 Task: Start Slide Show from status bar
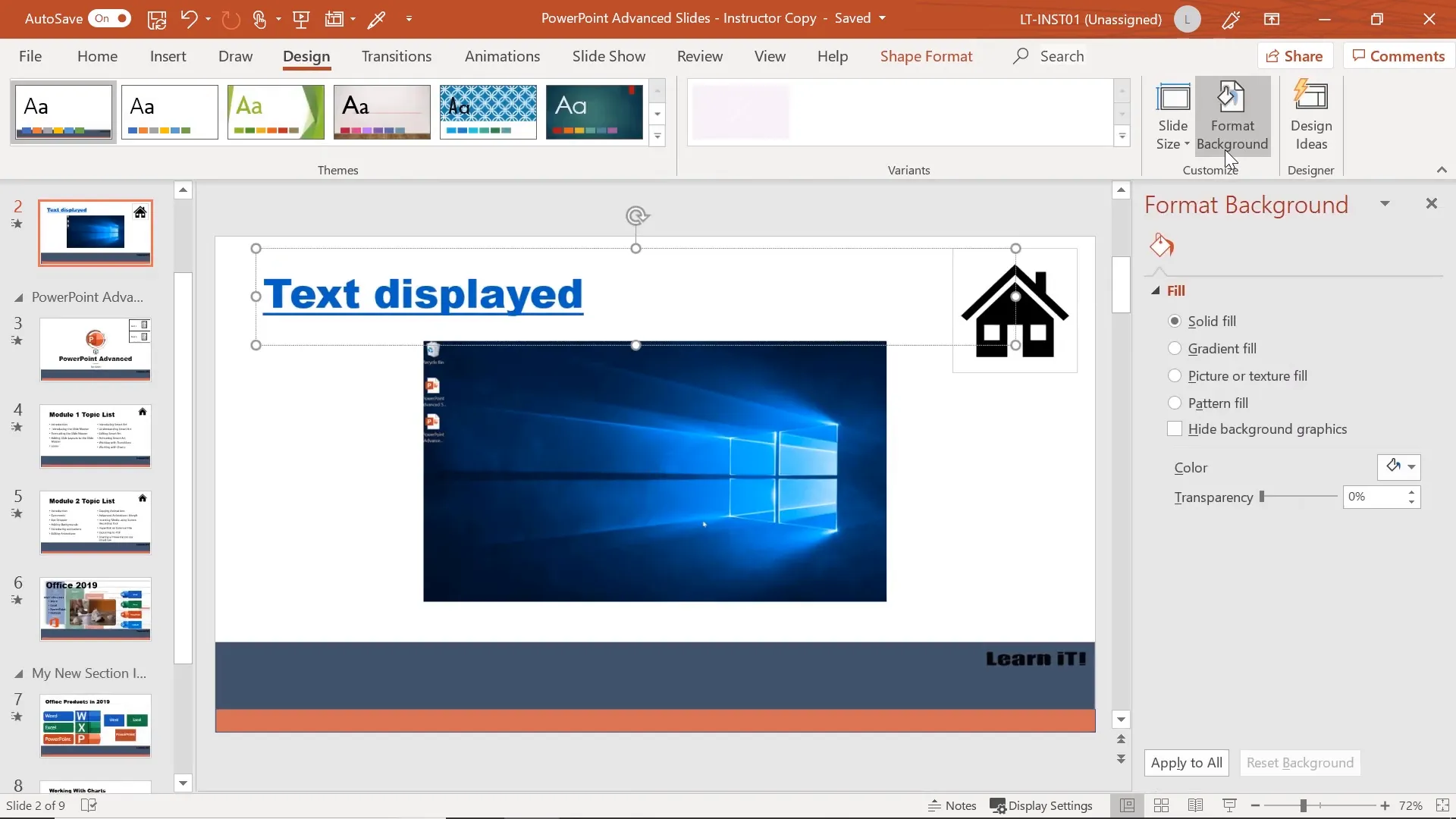tap(1229, 805)
